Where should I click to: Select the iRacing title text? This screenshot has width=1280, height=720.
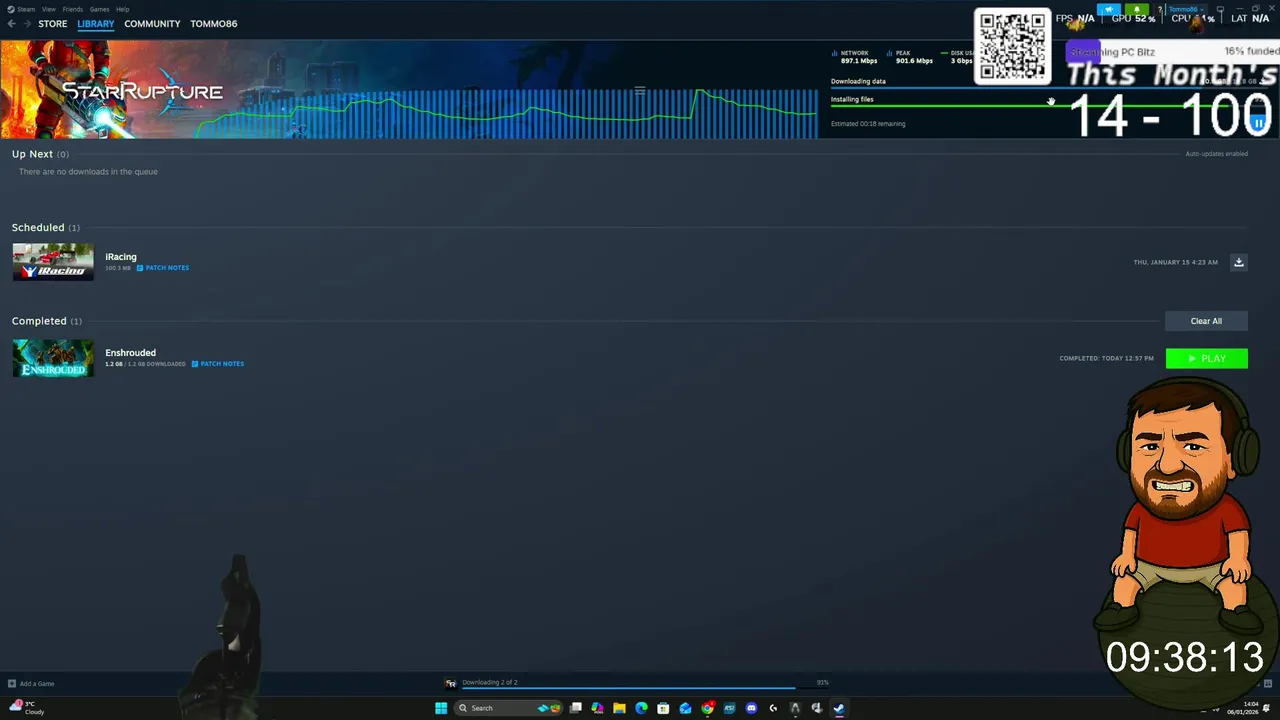(x=121, y=257)
